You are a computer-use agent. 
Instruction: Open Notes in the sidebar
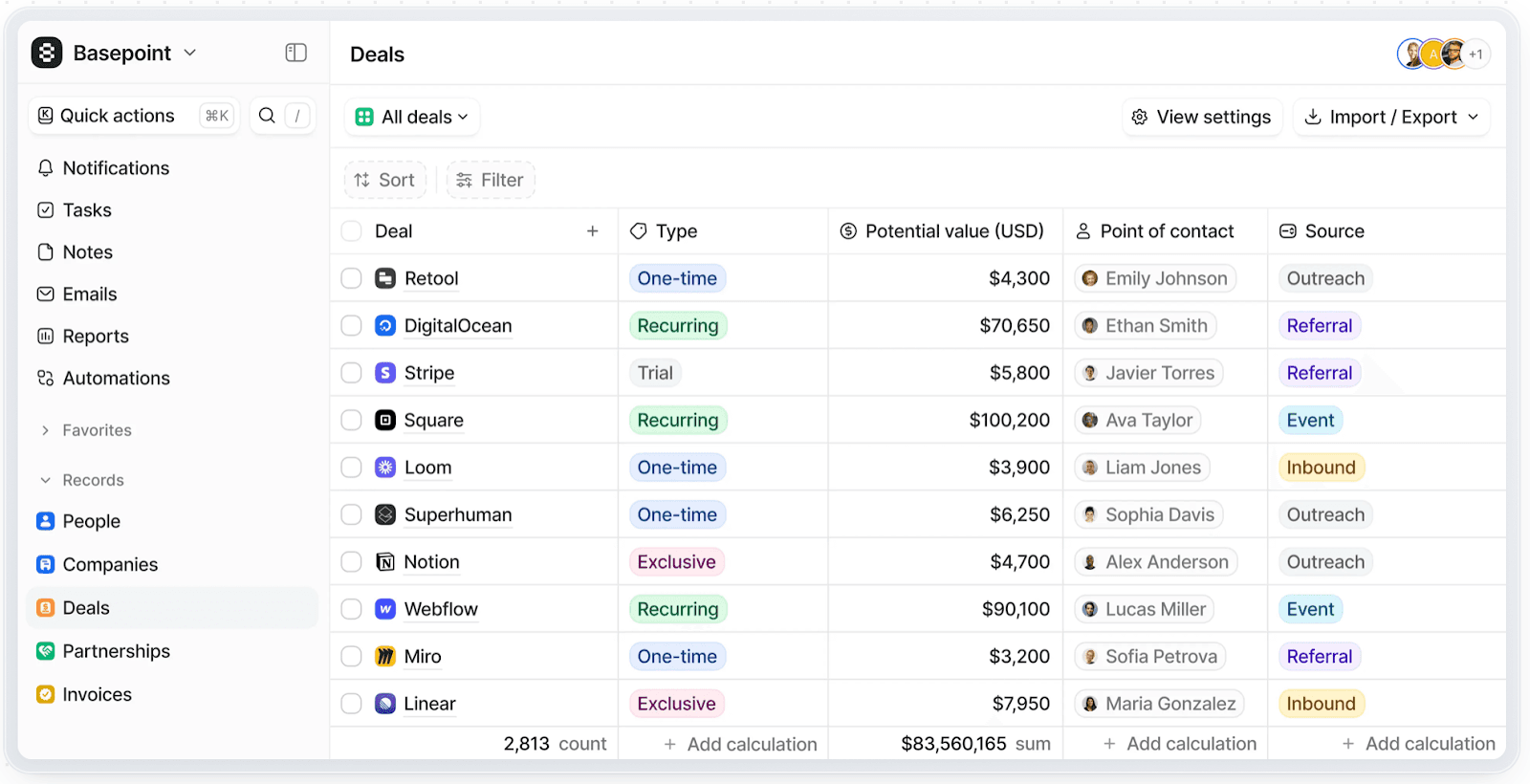click(x=87, y=252)
